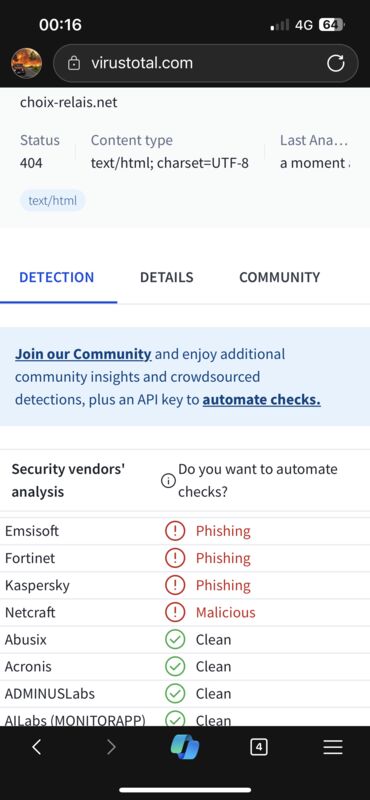
Task: Go back with the left arrow
Action: click(x=36, y=747)
